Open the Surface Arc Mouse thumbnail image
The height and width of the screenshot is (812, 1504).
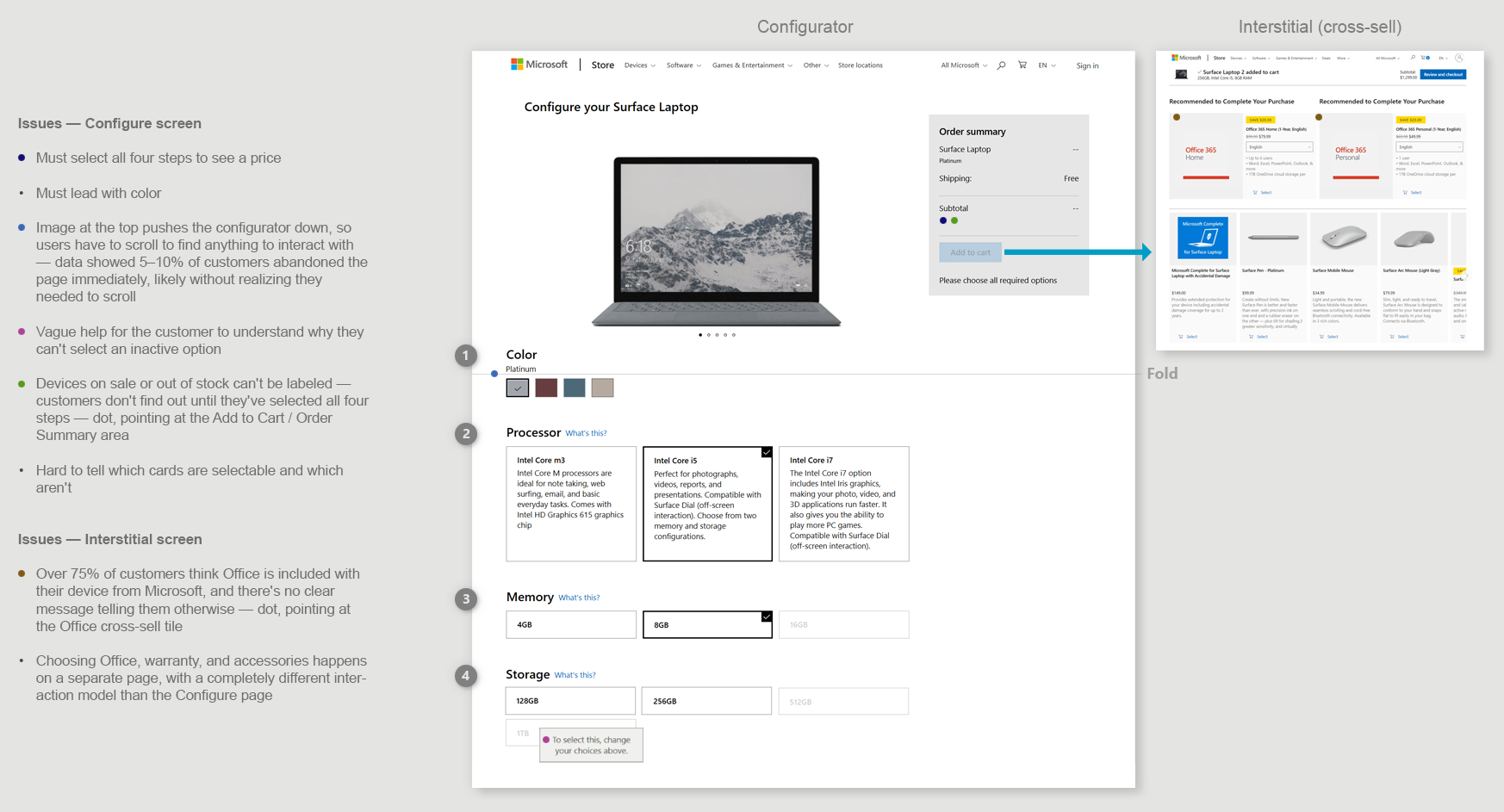(1414, 238)
